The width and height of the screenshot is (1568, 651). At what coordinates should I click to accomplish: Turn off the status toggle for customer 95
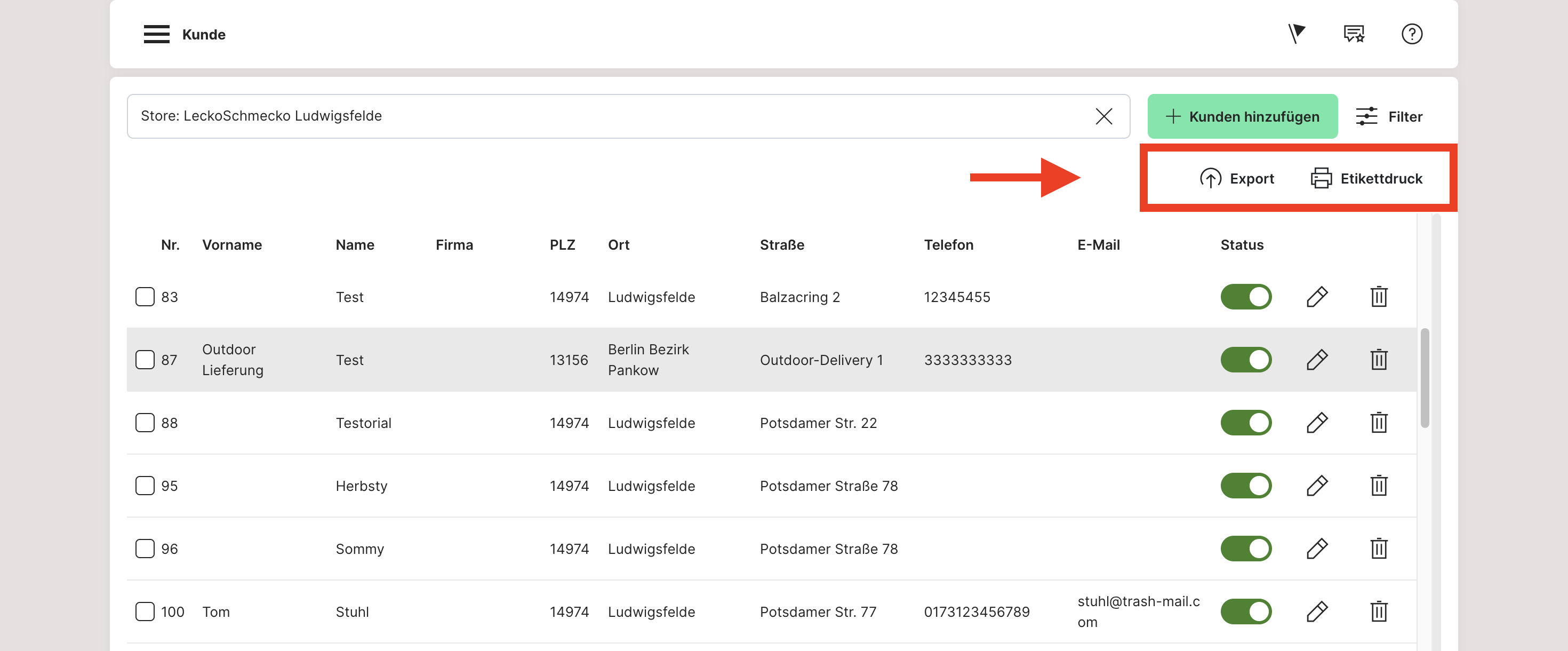(1245, 486)
